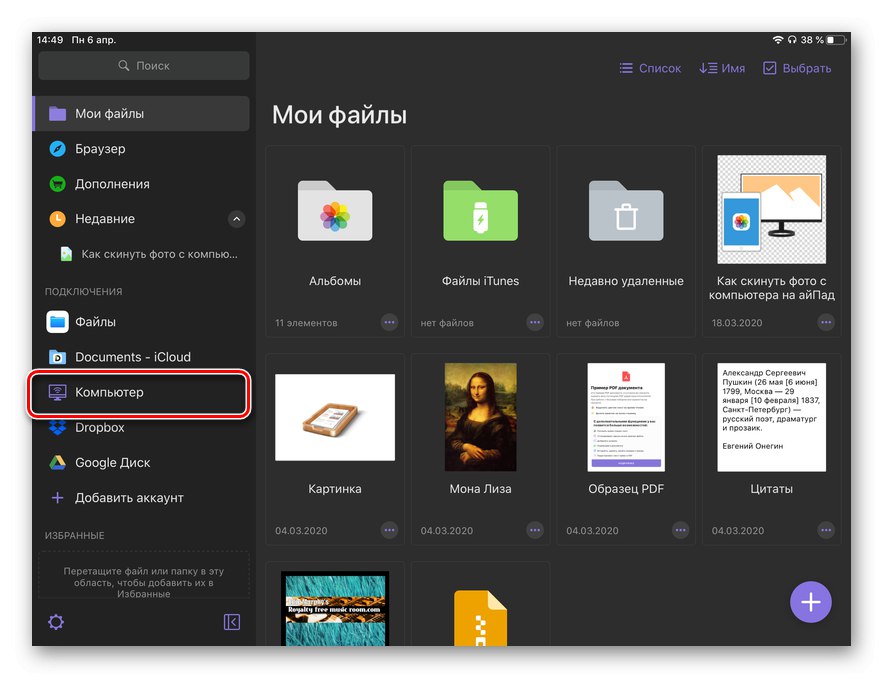Click the 18.03.2020 date label

click(737, 323)
